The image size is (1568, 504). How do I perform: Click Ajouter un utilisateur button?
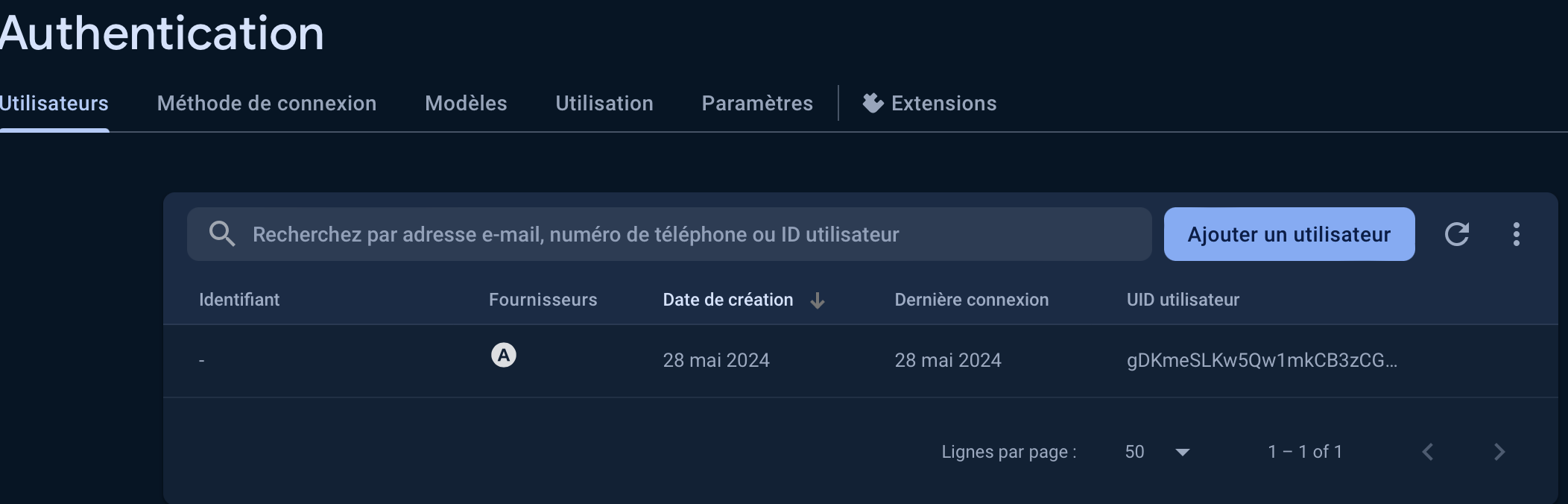[x=1289, y=234]
